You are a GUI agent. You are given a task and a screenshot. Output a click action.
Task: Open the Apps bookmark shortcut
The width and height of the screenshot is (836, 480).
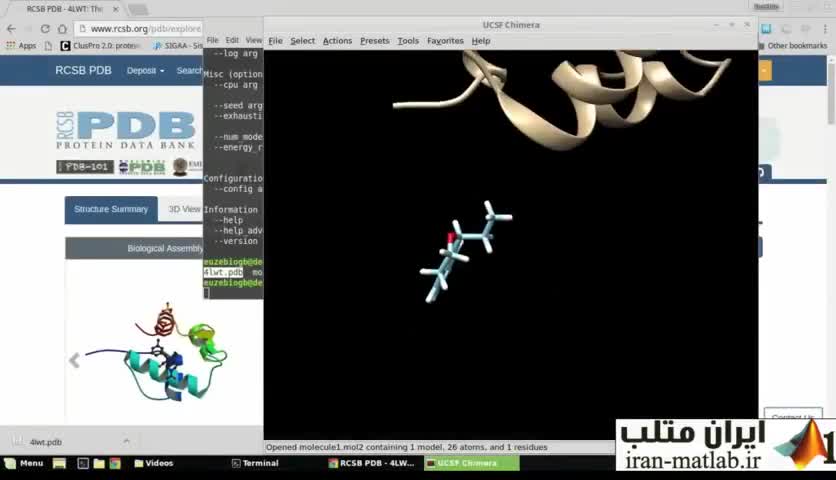point(21,46)
